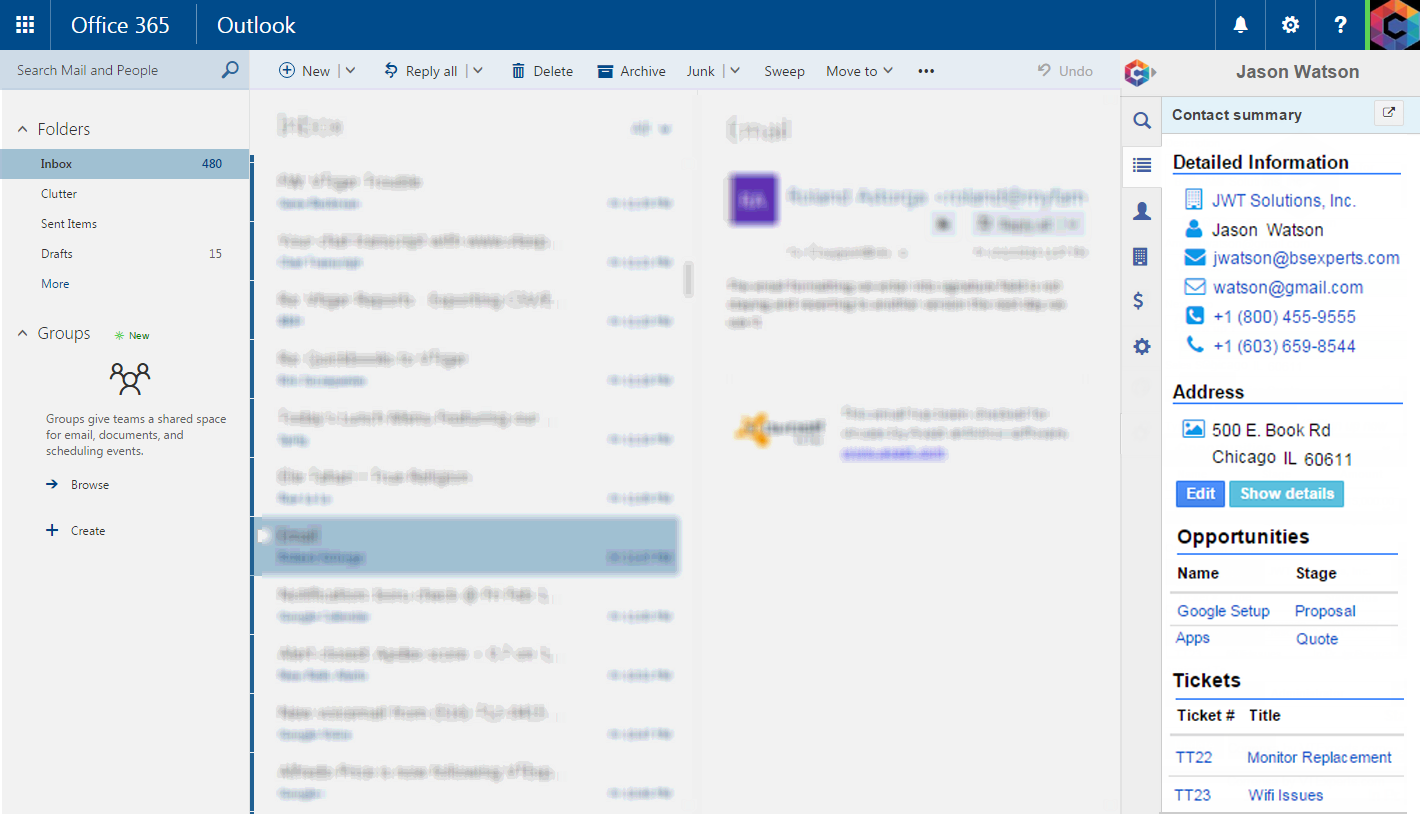Select the Drafts folder
This screenshot has width=1420, height=814.
(x=57, y=254)
